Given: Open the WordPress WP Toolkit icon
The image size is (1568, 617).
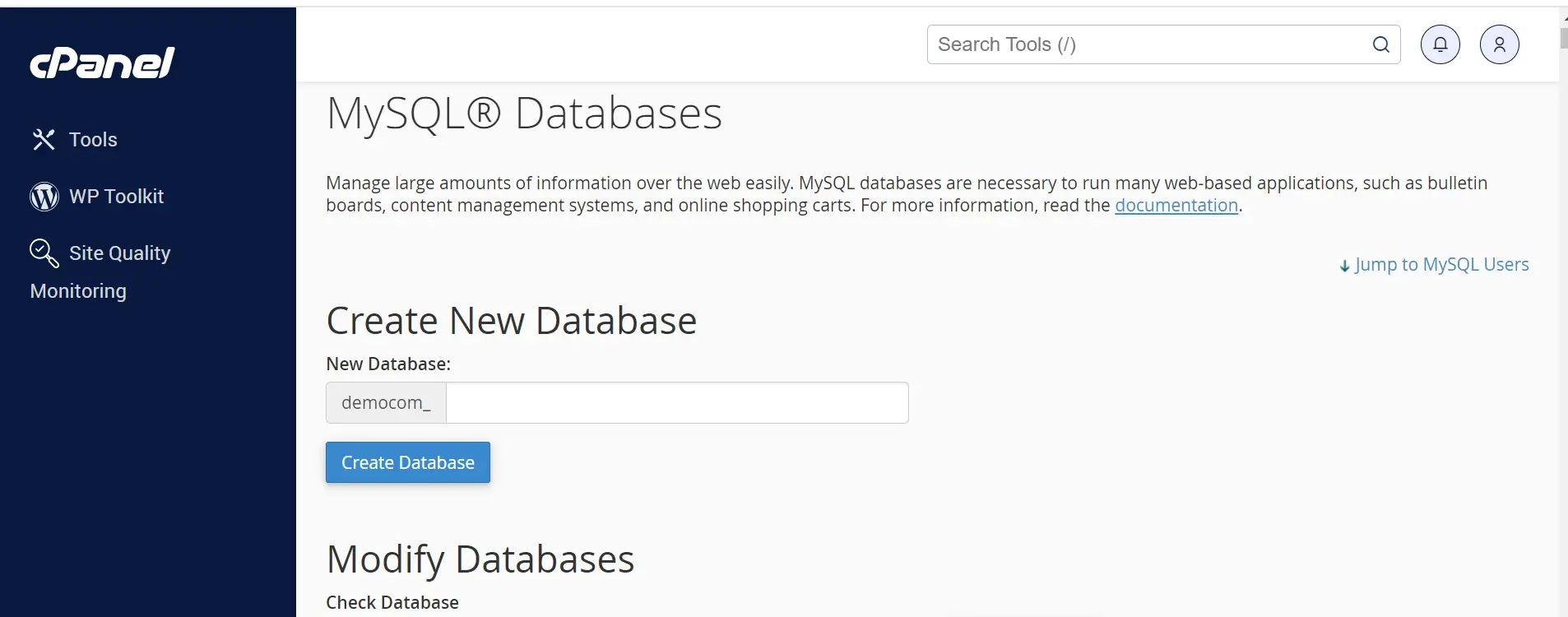Looking at the screenshot, I should click(x=44, y=197).
